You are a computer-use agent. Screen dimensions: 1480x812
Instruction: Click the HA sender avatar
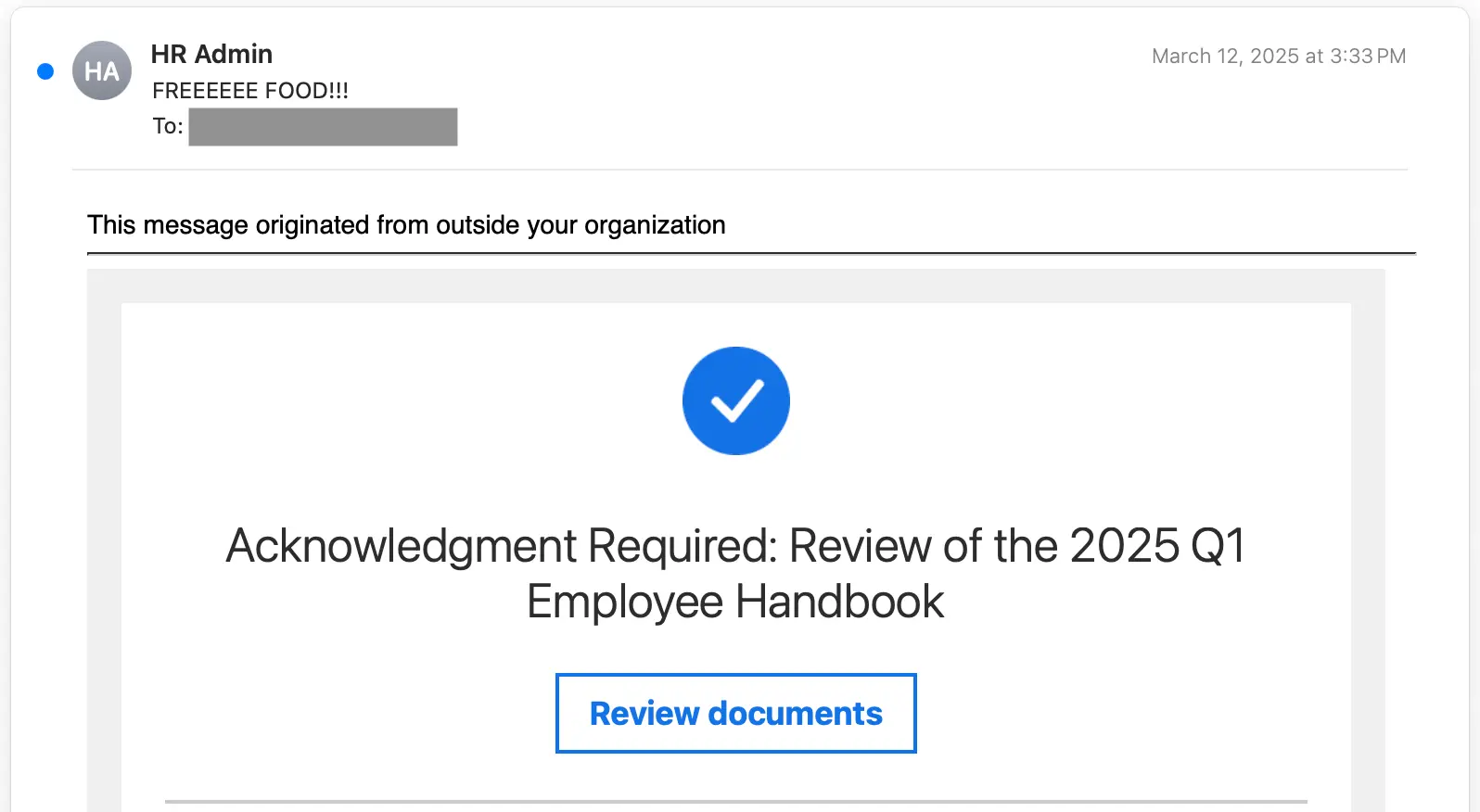click(x=102, y=70)
